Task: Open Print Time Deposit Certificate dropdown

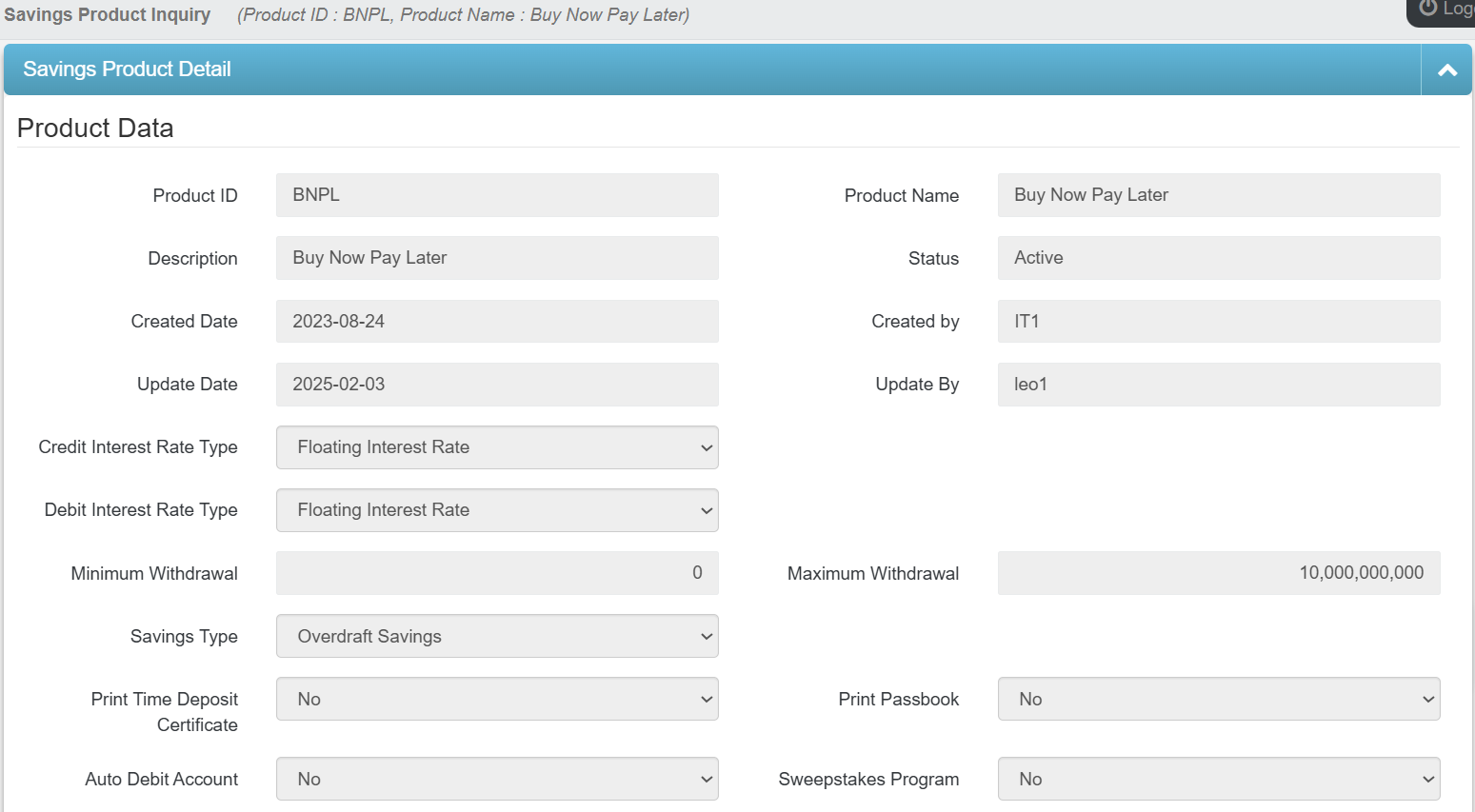Action: pyautogui.click(x=496, y=699)
